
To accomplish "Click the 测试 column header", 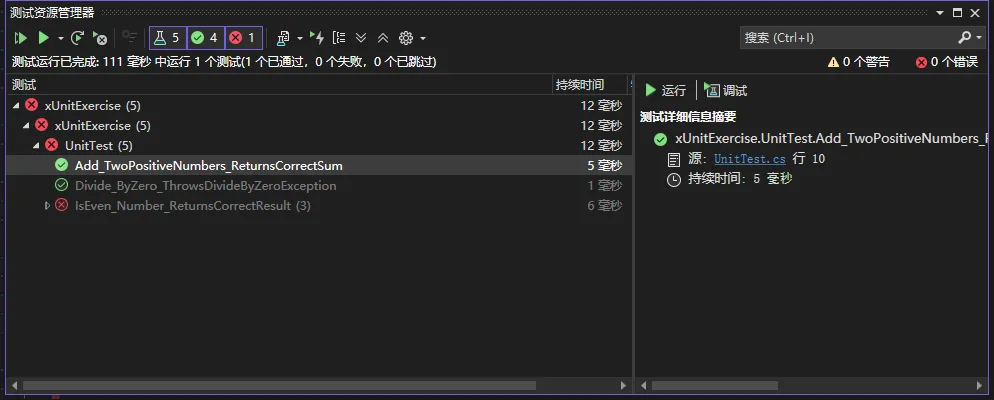I will 279,85.
